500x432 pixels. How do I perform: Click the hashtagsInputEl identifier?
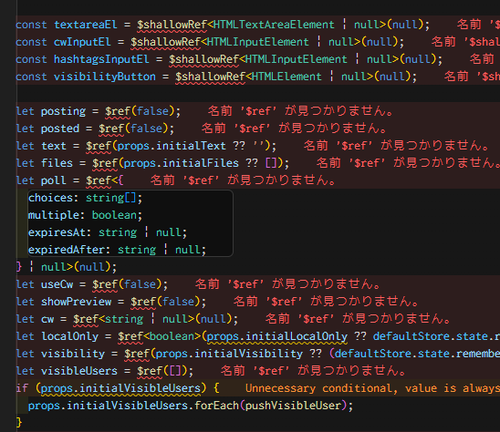pyautogui.click(x=101, y=59)
